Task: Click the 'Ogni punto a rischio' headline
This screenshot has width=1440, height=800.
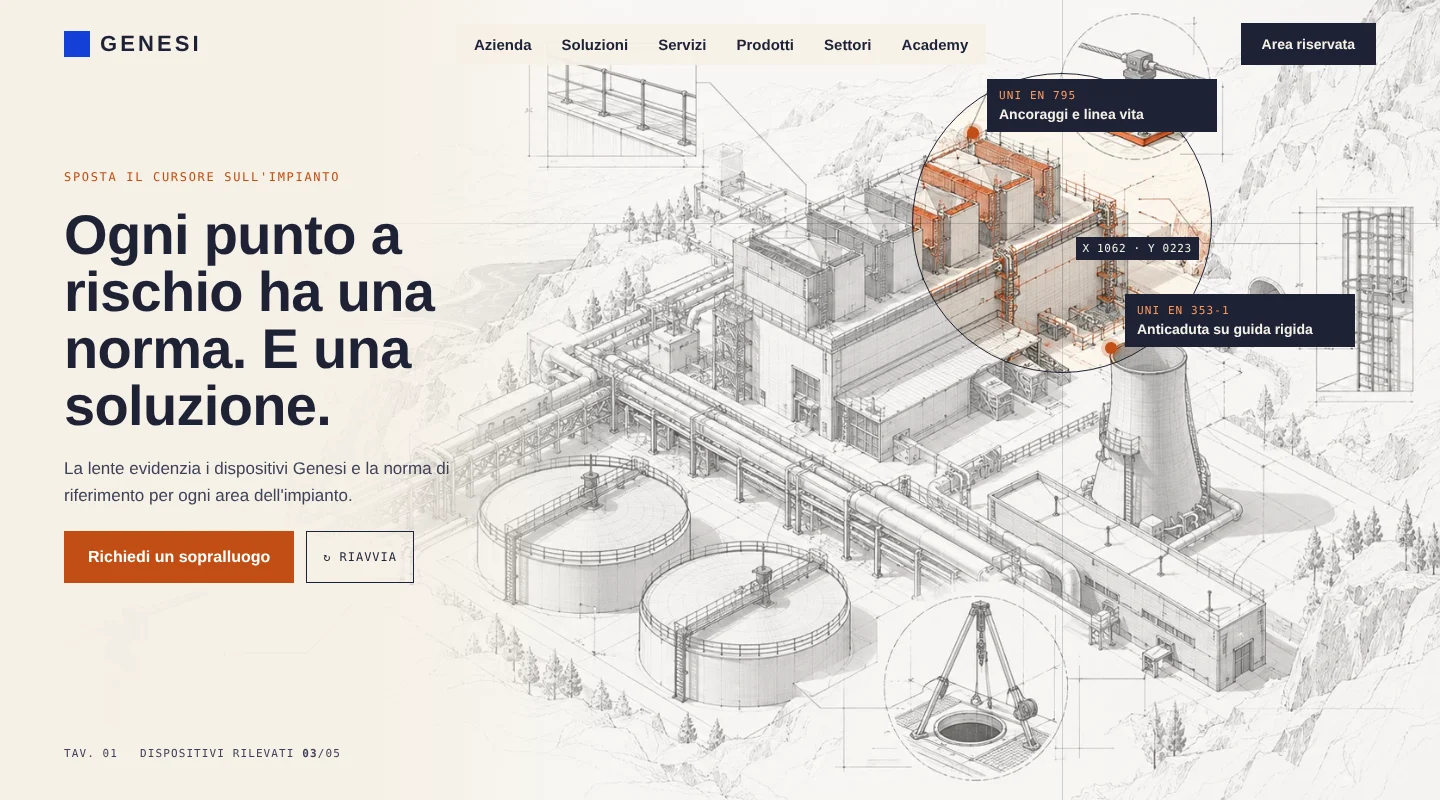Action: pos(250,320)
